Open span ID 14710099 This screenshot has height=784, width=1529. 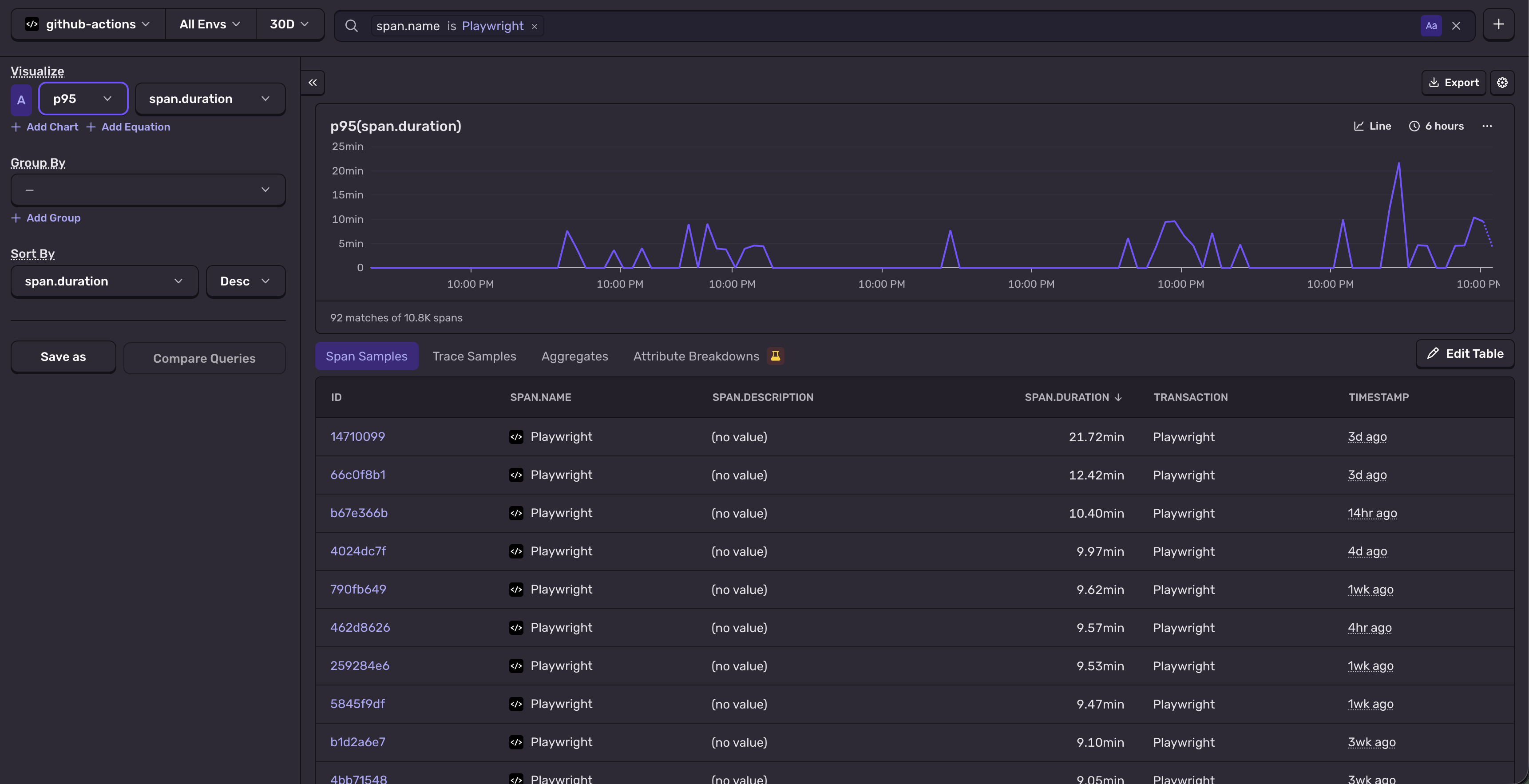[357, 437]
